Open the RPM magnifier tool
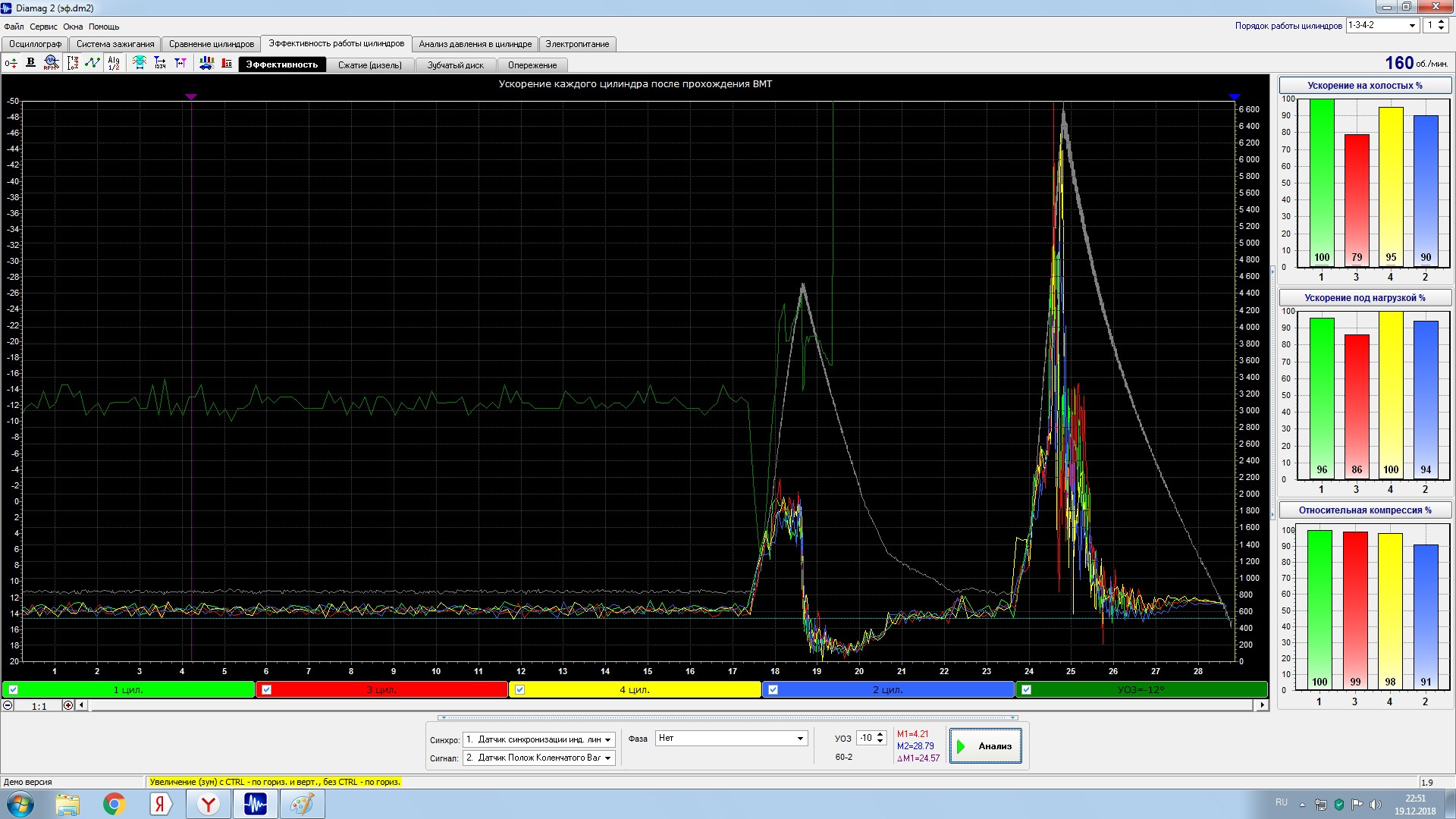 click(51, 63)
